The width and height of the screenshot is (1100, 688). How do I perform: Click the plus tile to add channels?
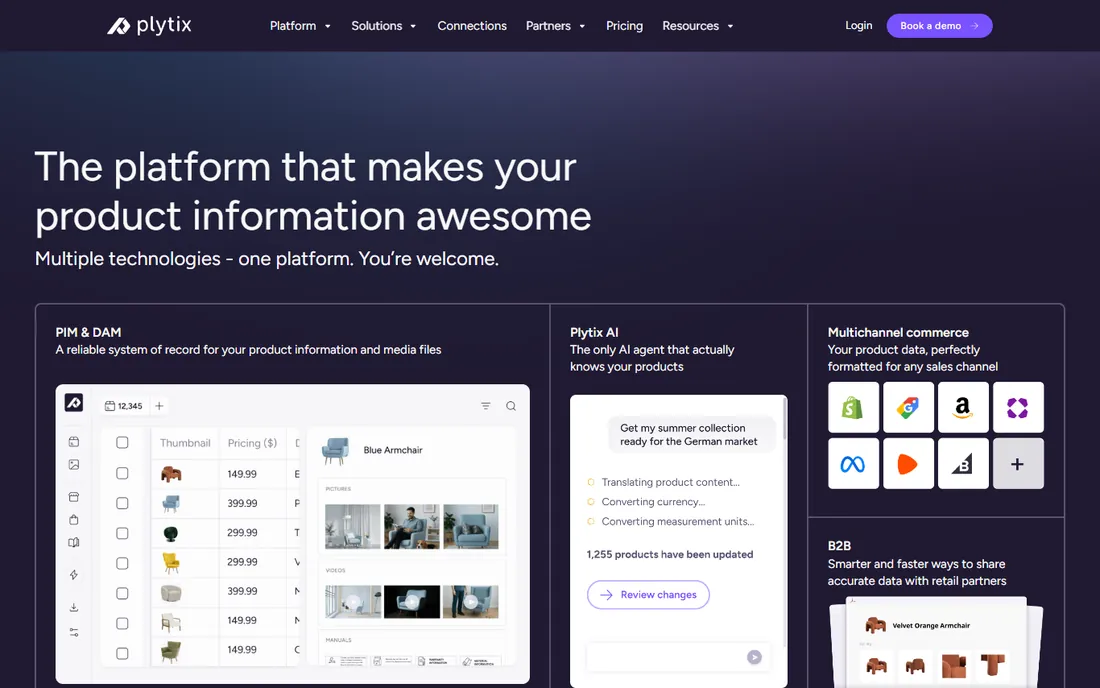(x=1018, y=464)
